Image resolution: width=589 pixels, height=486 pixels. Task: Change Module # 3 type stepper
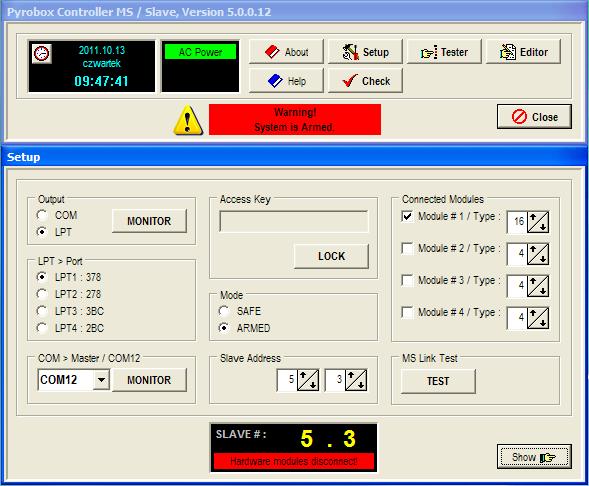[x=538, y=286]
